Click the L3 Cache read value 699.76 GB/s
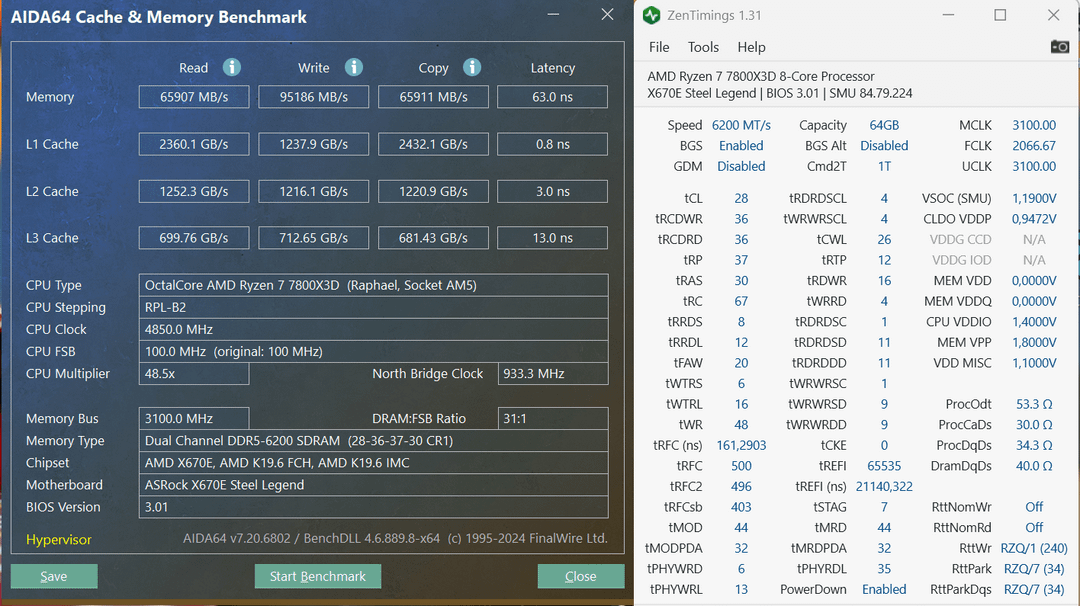Image resolution: width=1080 pixels, height=606 pixels. click(x=194, y=238)
